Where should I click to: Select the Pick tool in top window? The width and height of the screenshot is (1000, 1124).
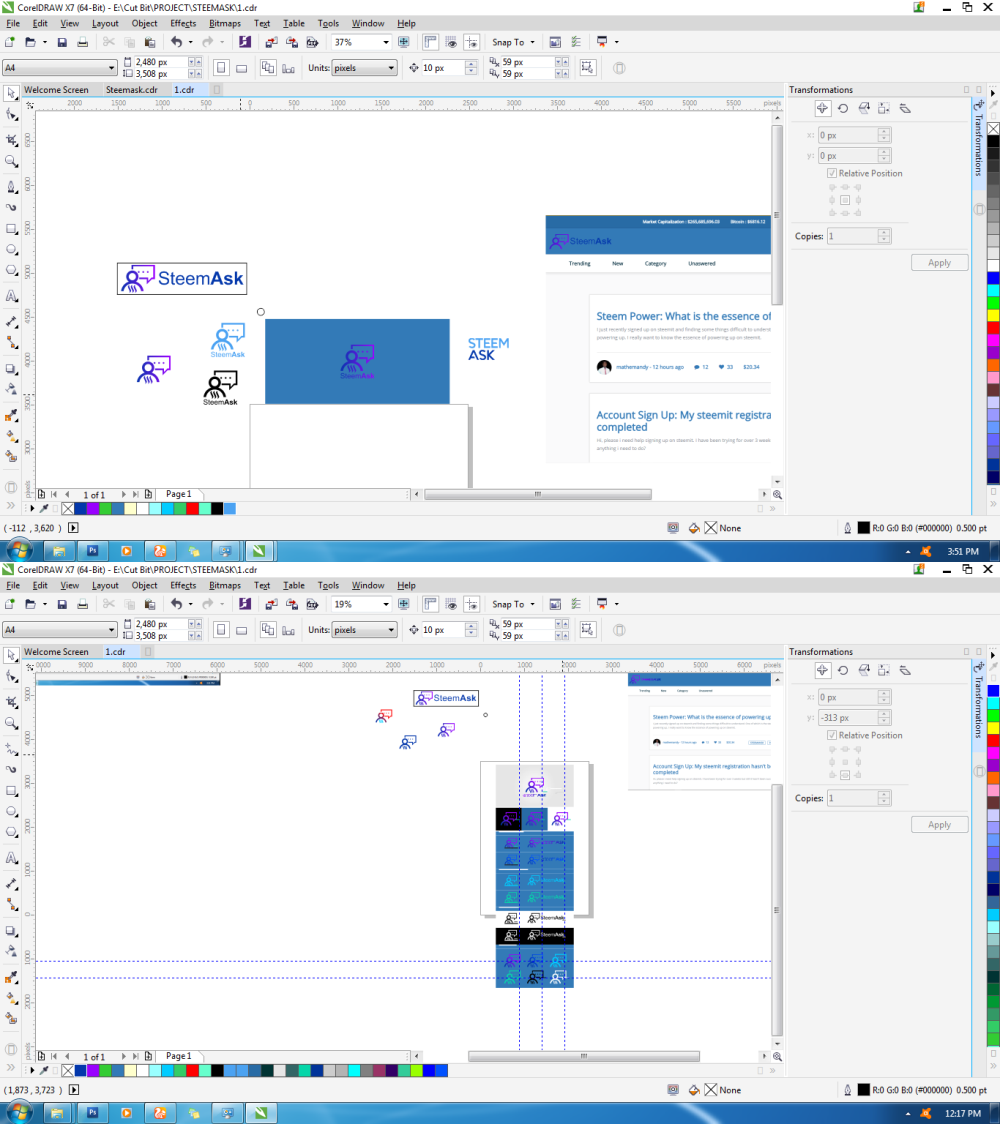coord(11,93)
